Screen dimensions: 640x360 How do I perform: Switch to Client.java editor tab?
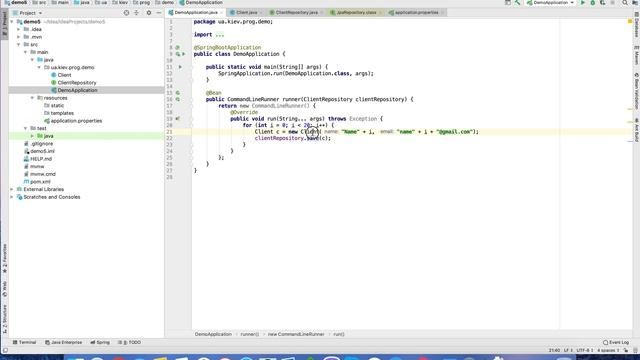[x=246, y=13]
